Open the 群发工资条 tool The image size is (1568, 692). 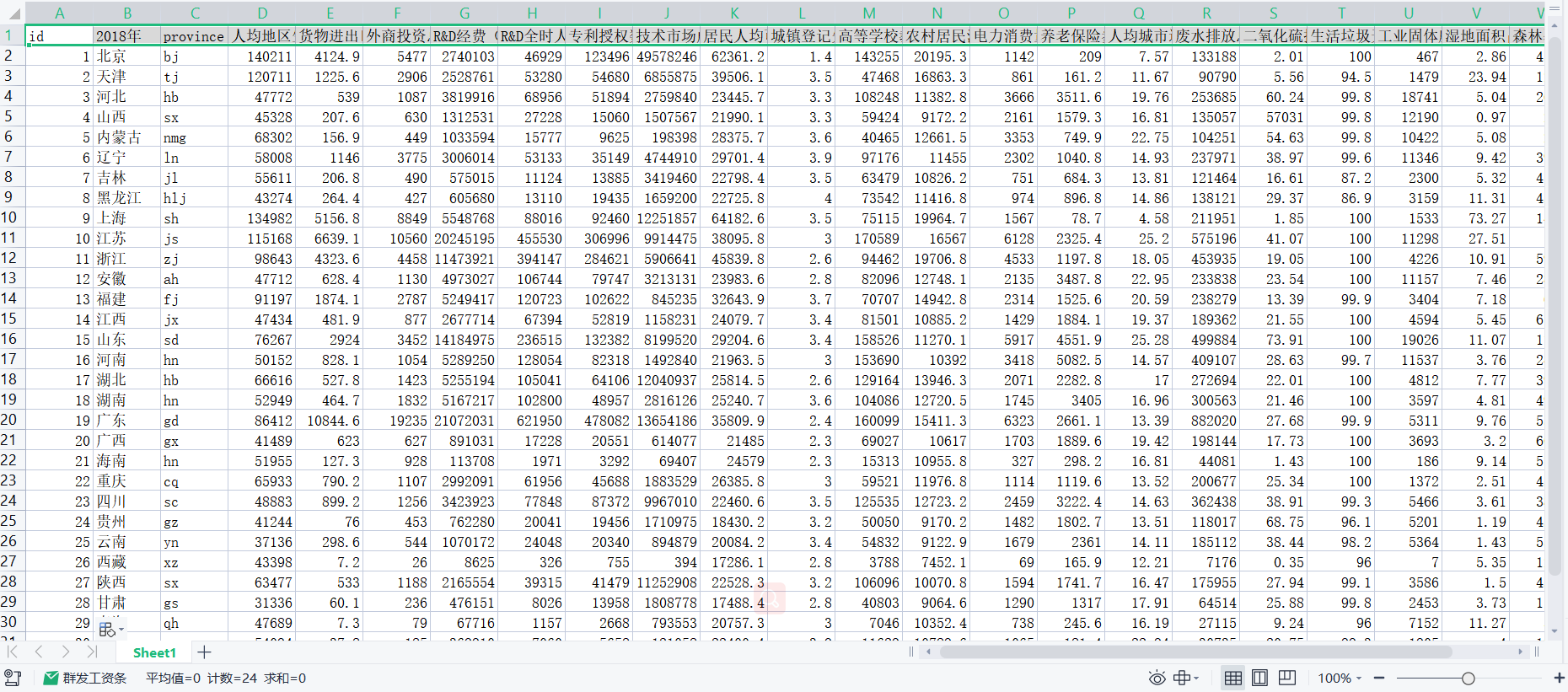85,678
